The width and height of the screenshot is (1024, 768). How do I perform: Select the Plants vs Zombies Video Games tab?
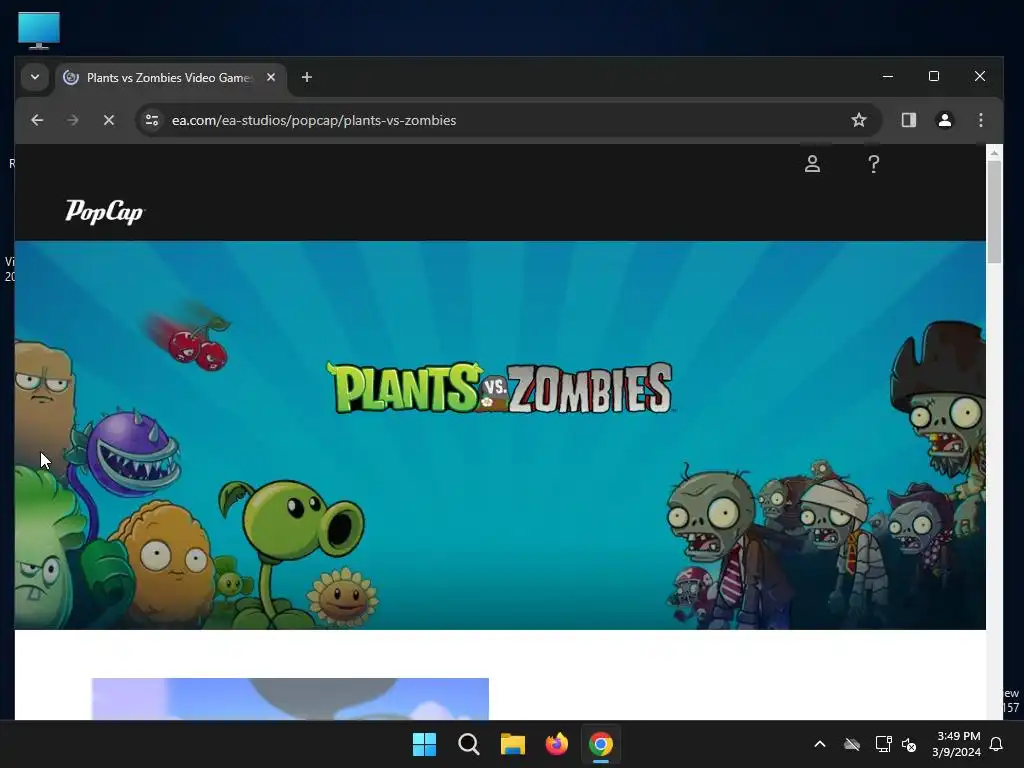coord(170,78)
